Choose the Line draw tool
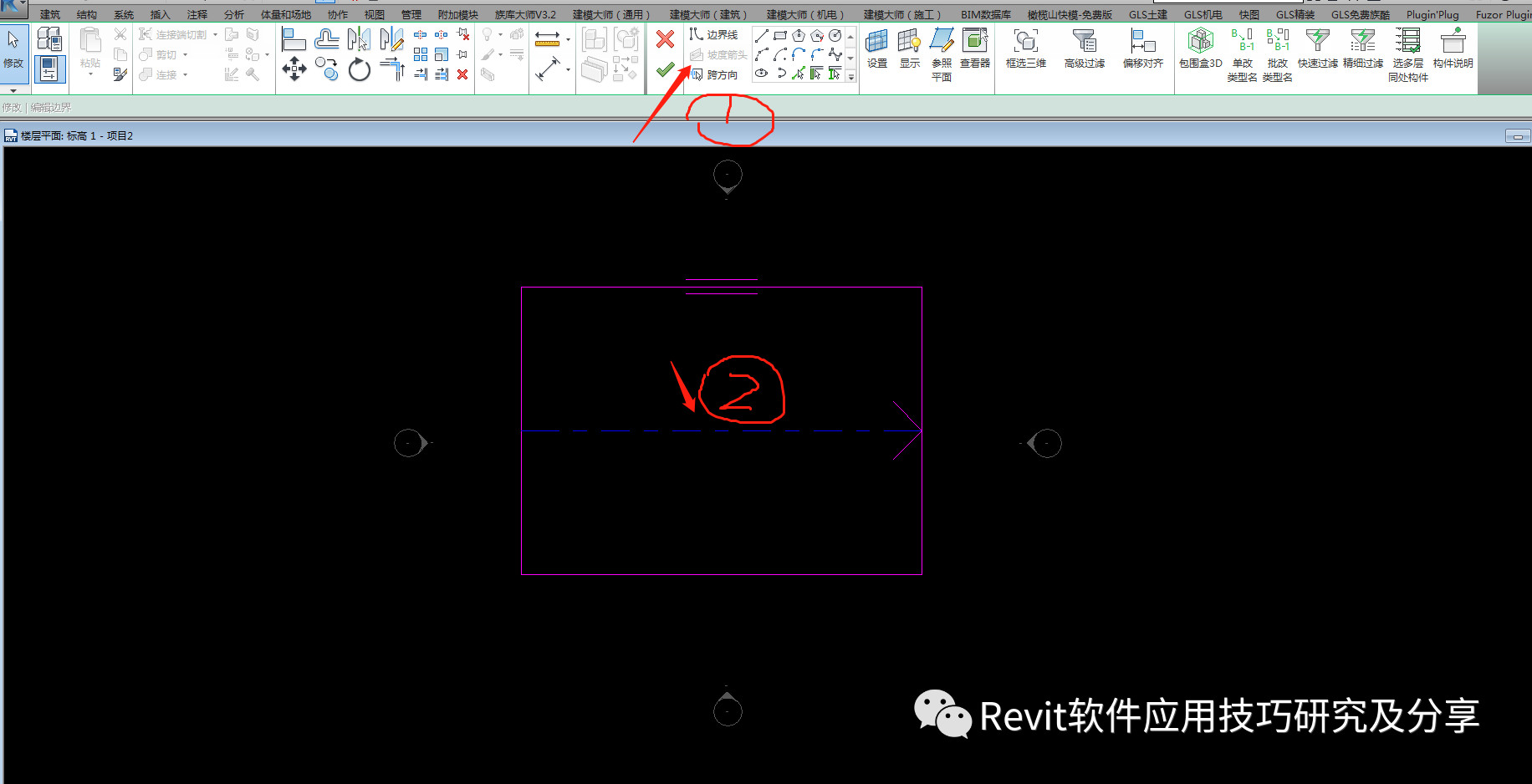Screen dimensions: 1532x784 coord(762,35)
